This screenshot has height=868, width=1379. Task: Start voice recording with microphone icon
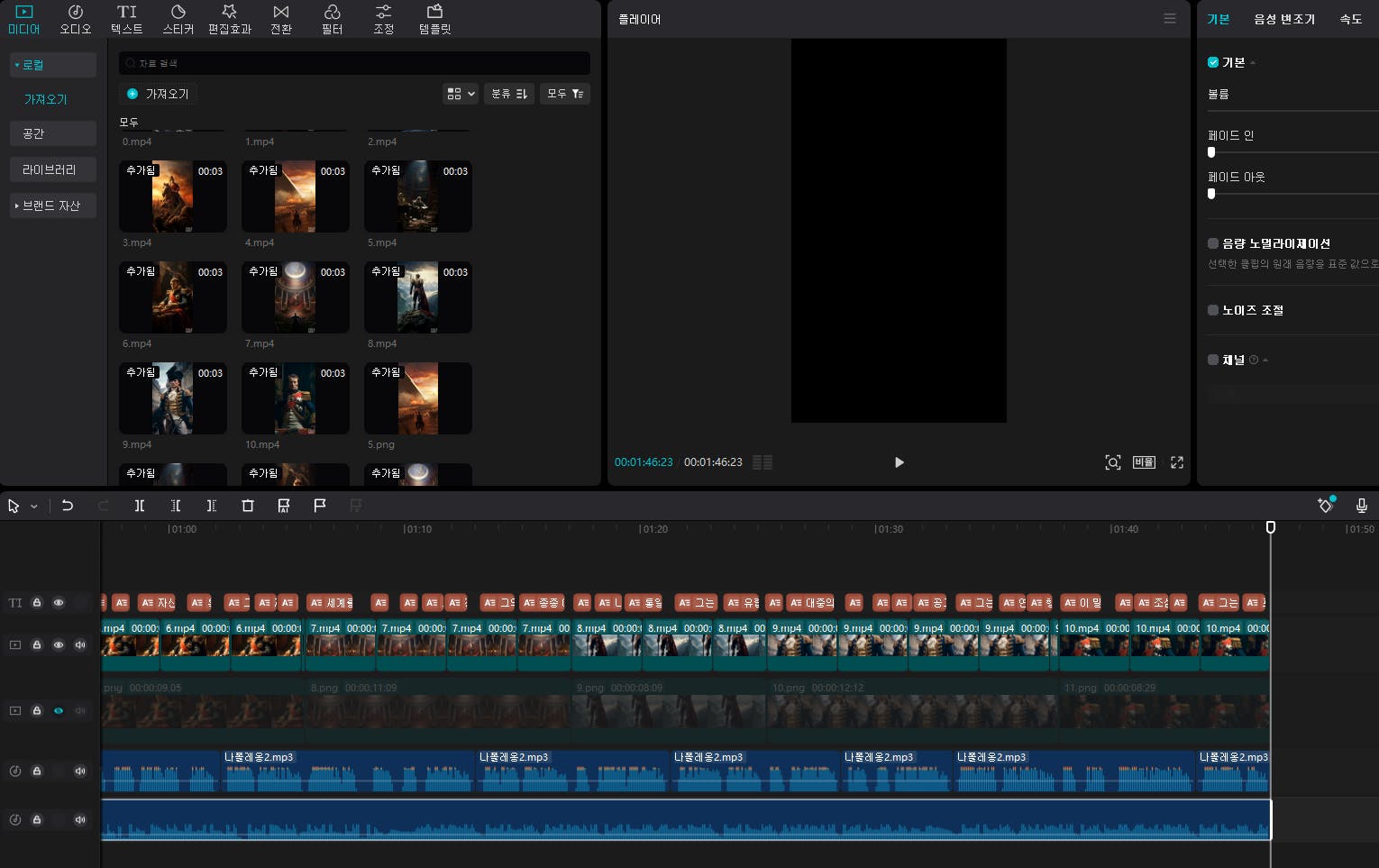1361,506
